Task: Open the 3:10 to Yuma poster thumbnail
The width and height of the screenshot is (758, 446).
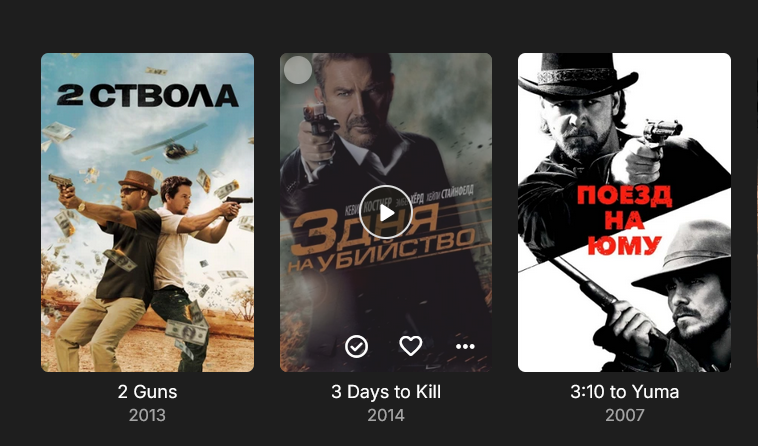Action: pyautogui.click(x=624, y=212)
